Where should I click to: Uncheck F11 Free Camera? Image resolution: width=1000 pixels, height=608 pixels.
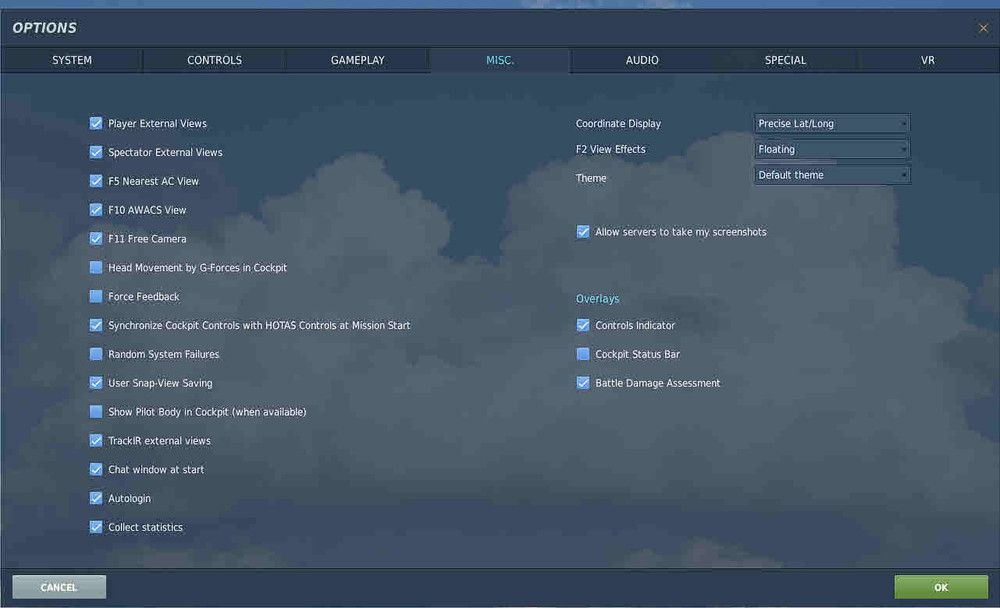point(96,239)
